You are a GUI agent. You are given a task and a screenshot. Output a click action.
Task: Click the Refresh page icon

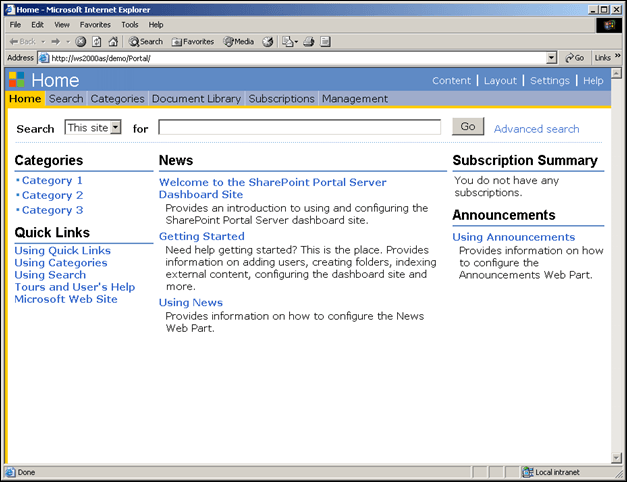click(x=97, y=42)
